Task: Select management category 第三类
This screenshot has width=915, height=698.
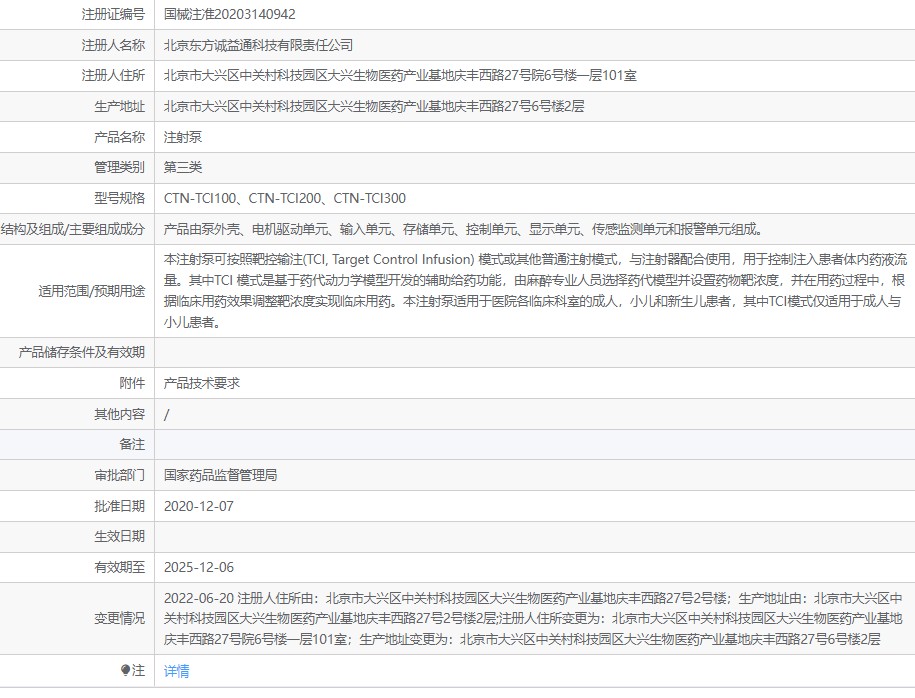Action: (183, 167)
